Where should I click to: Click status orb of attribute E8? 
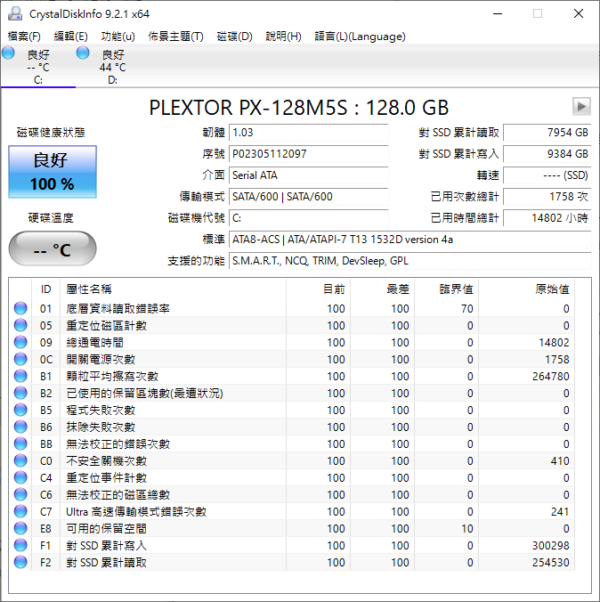[x=20, y=528]
